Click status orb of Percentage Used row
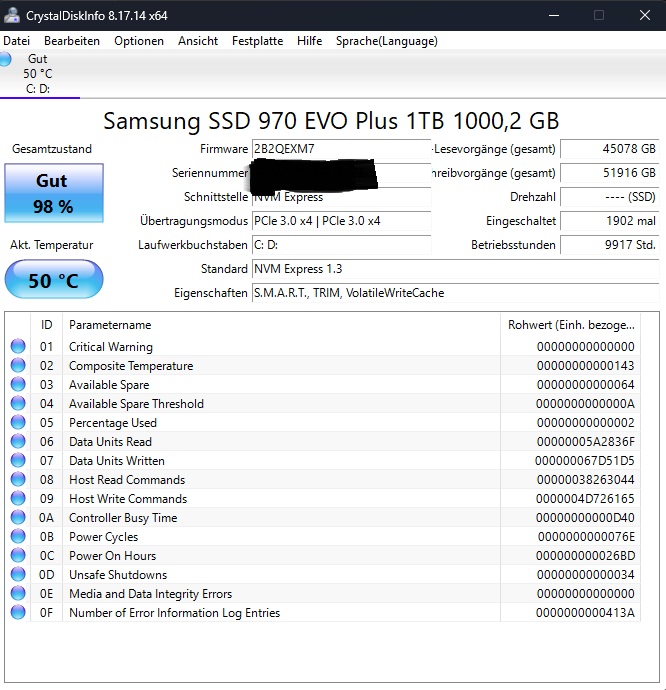The image size is (666, 690). [18, 422]
